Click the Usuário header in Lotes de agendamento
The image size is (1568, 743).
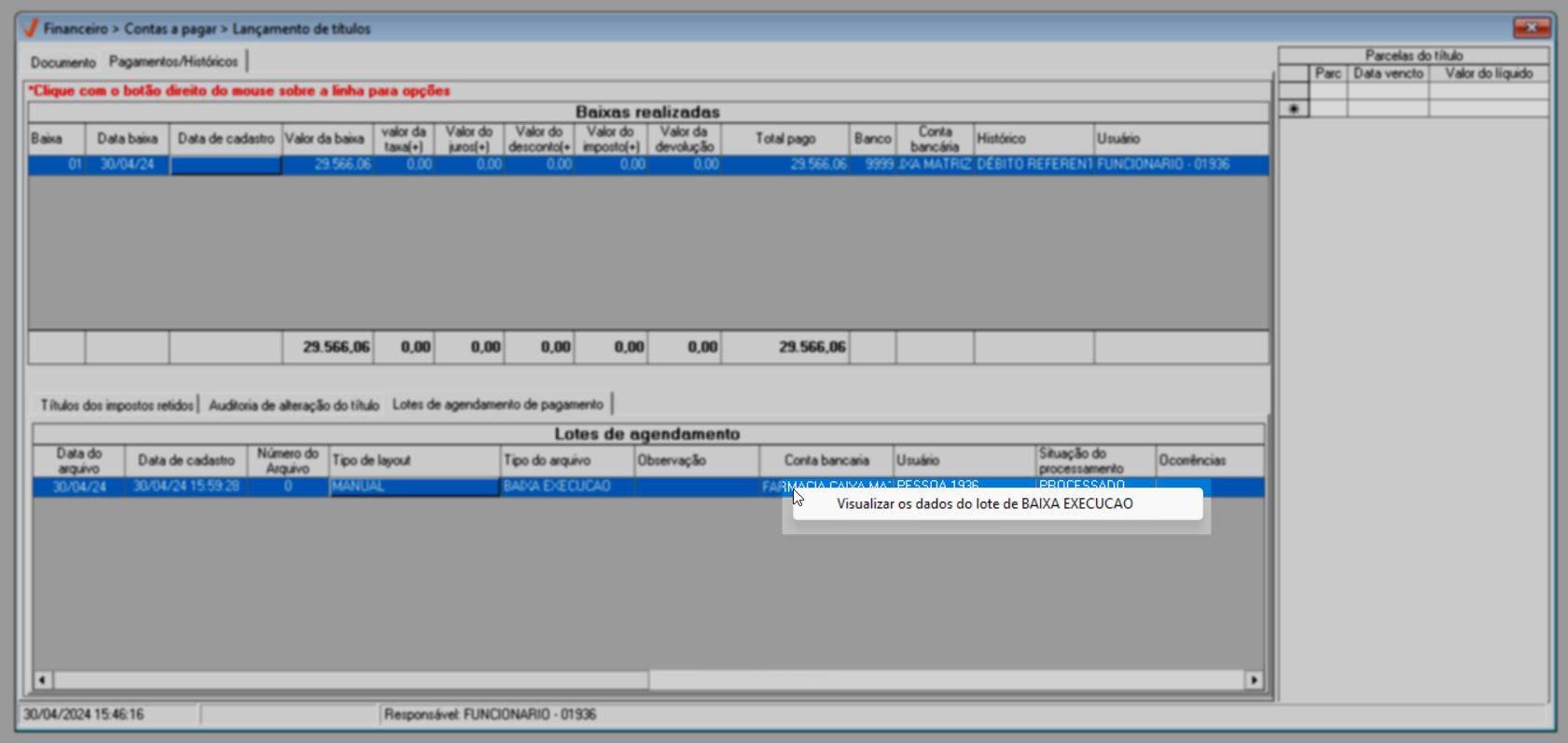[964, 461]
